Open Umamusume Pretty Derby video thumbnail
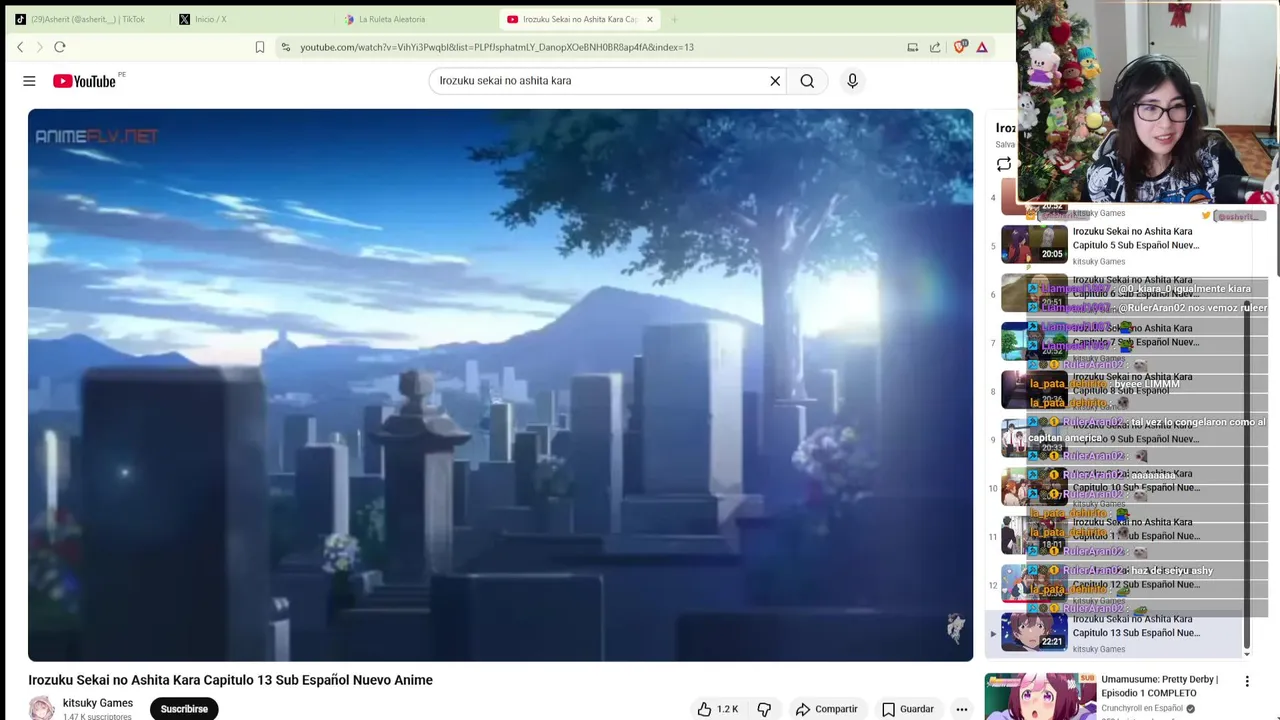The width and height of the screenshot is (1280, 720). point(1040,696)
